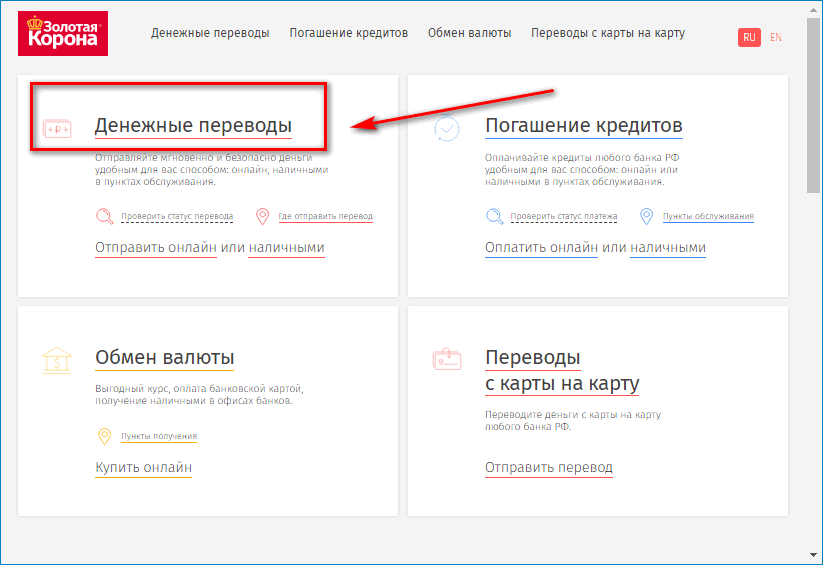The height and width of the screenshot is (565, 823).
Task: Click Пункты обслуживания link
Action: click(x=708, y=216)
